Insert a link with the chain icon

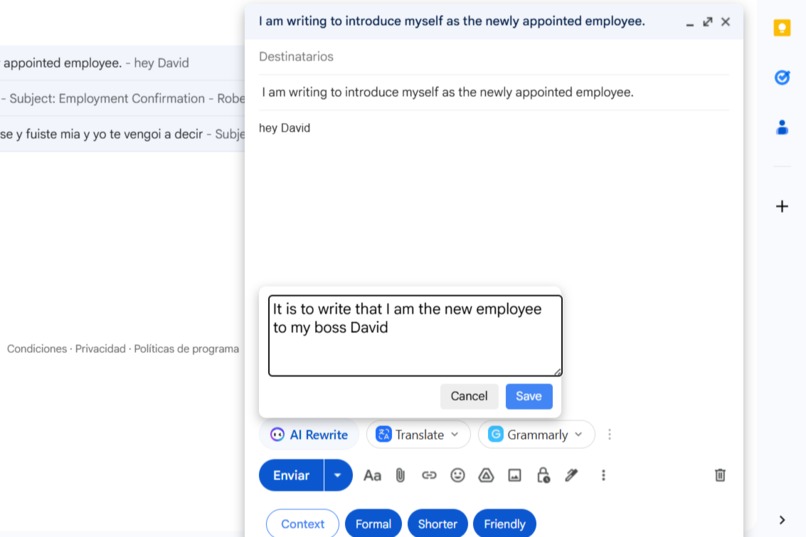(429, 475)
